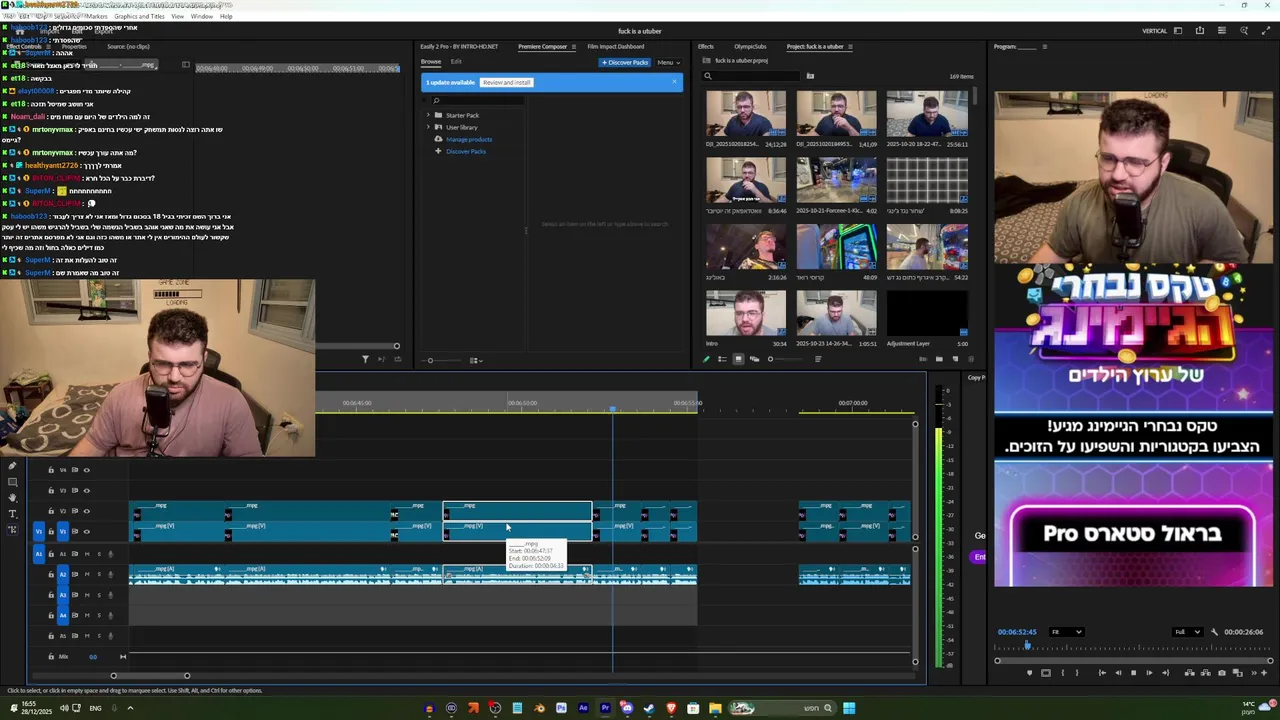This screenshot has width=1280, height=720.
Task: Select the Type tool
Action: coord(12,514)
